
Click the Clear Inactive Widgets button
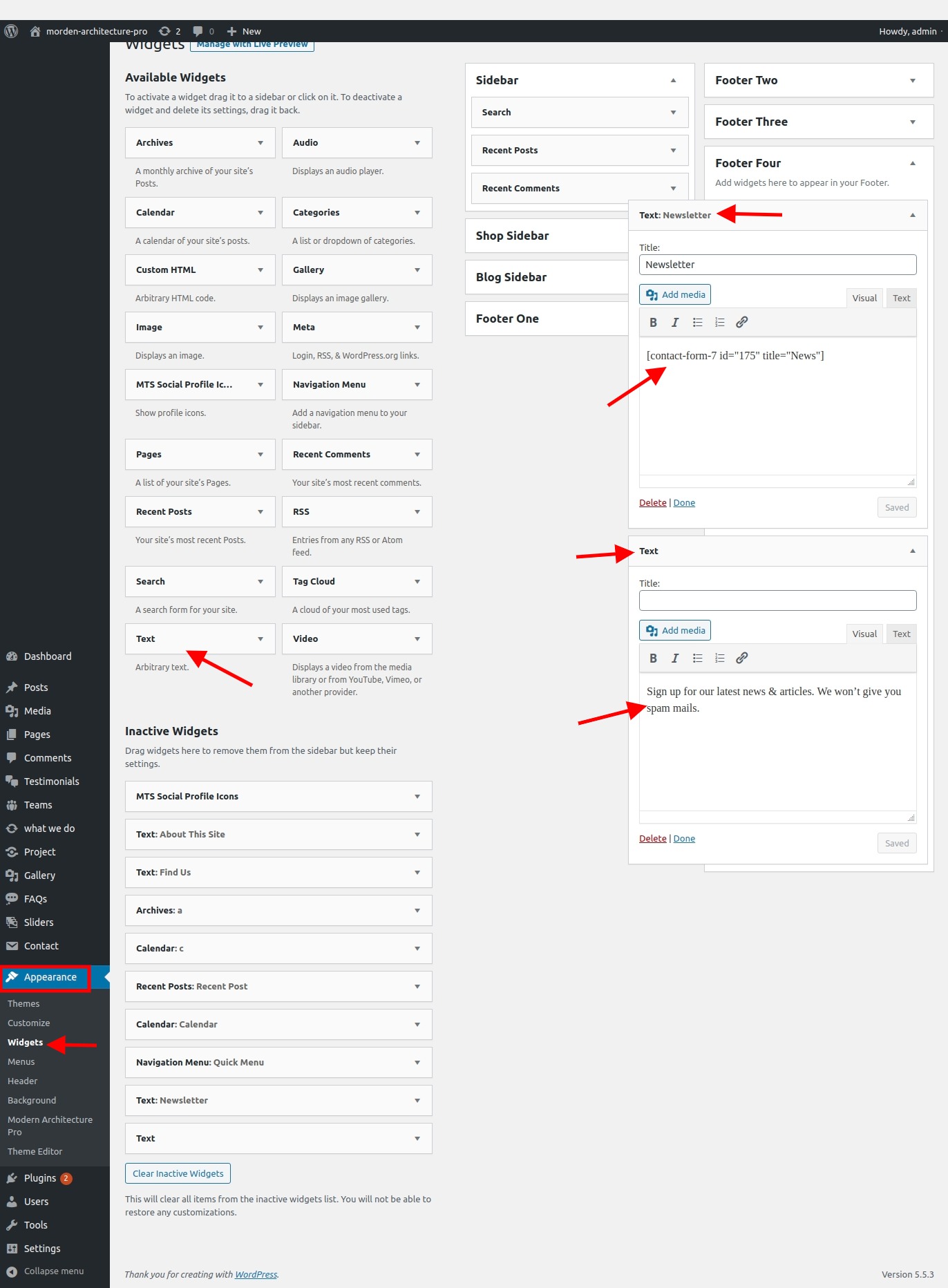click(x=178, y=1174)
